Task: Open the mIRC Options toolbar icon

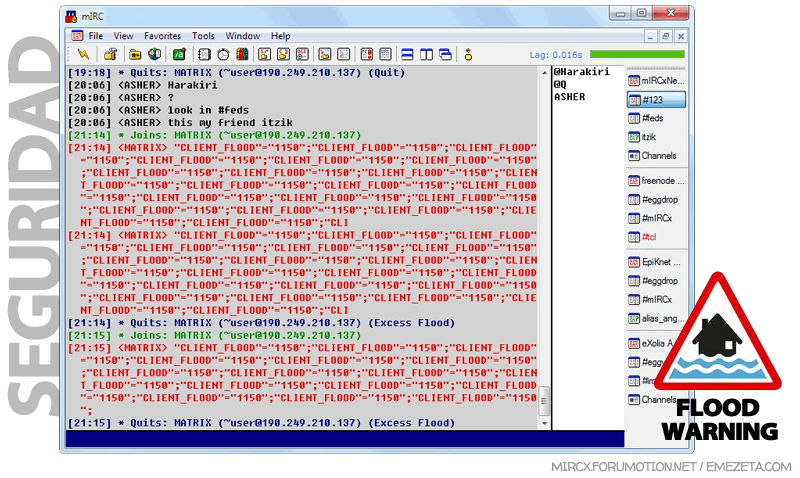Action: coord(110,54)
